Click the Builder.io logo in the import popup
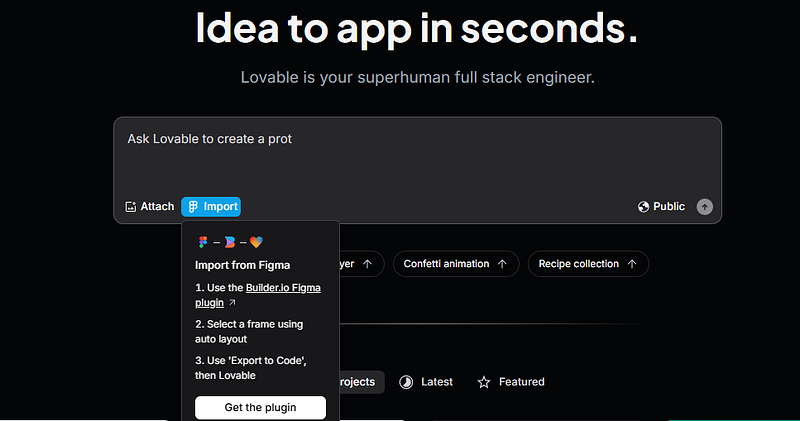Screen dimensions: 800x421 click(x=230, y=242)
